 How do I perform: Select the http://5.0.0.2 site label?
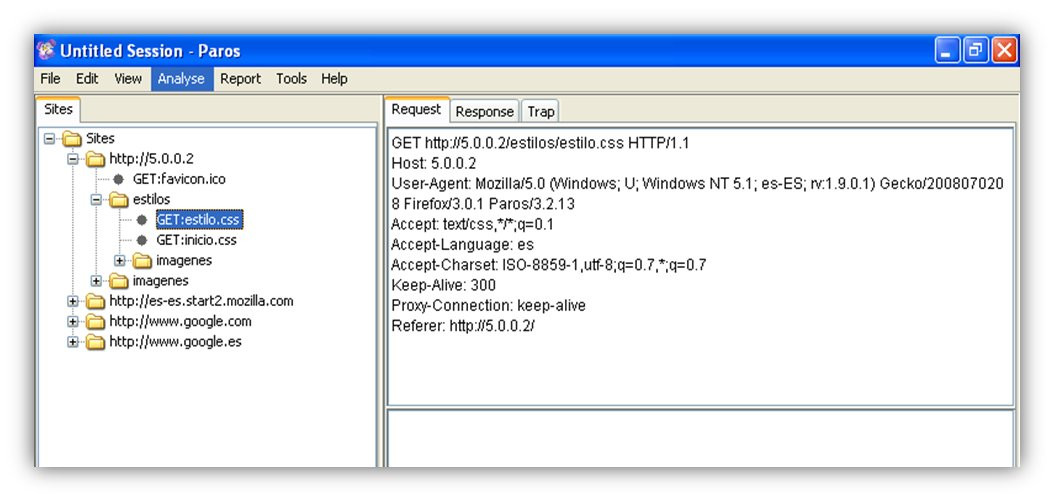coord(151,159)
